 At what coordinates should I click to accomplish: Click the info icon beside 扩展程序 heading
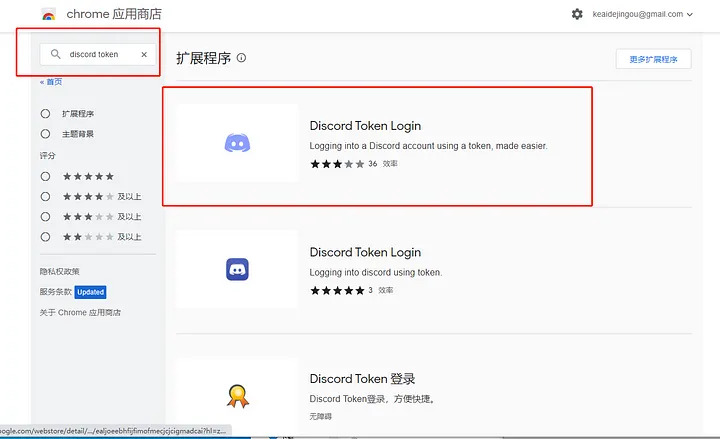click(241, 58)
